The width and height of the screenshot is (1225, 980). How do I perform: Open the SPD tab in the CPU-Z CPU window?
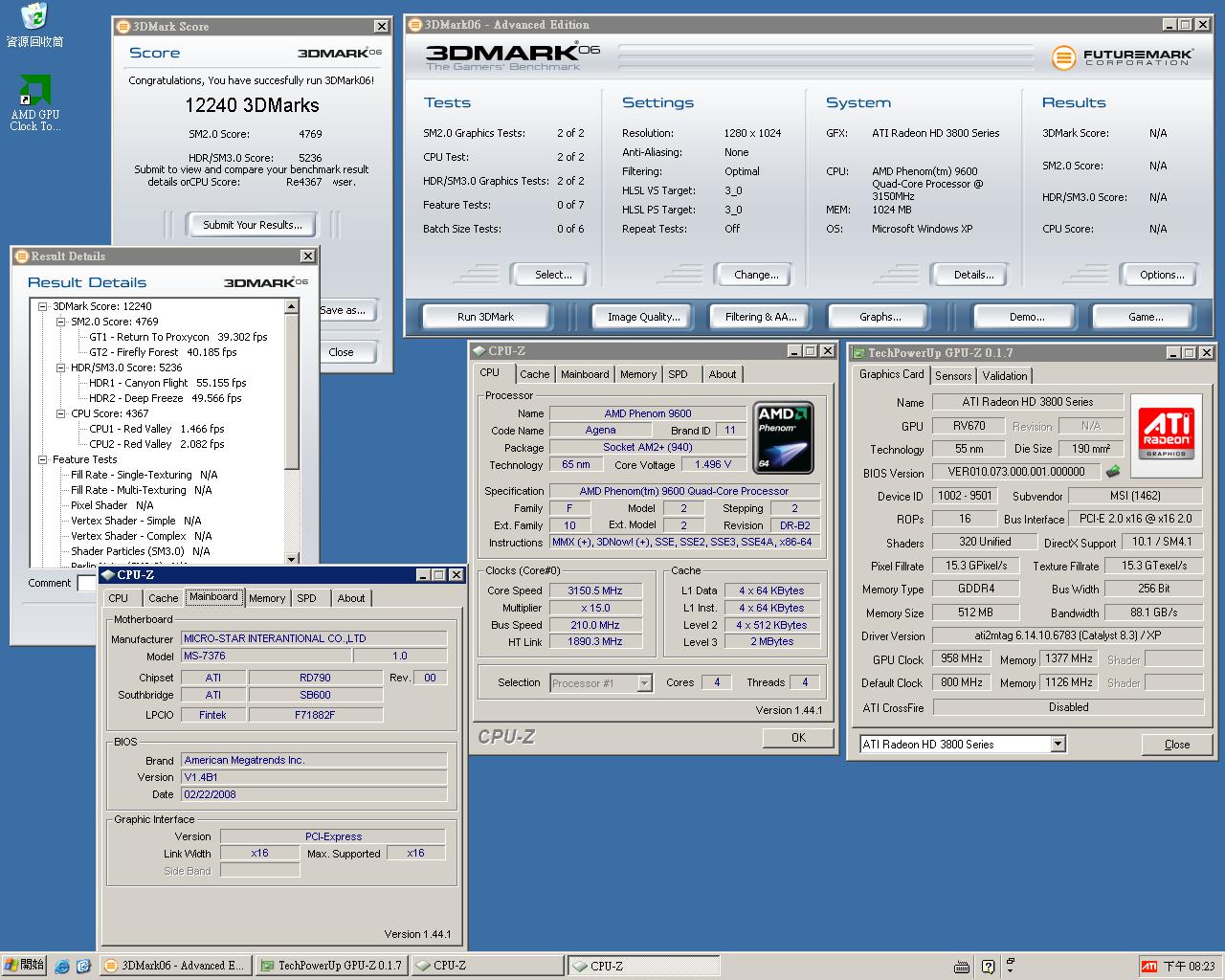(x=678, y=374)
